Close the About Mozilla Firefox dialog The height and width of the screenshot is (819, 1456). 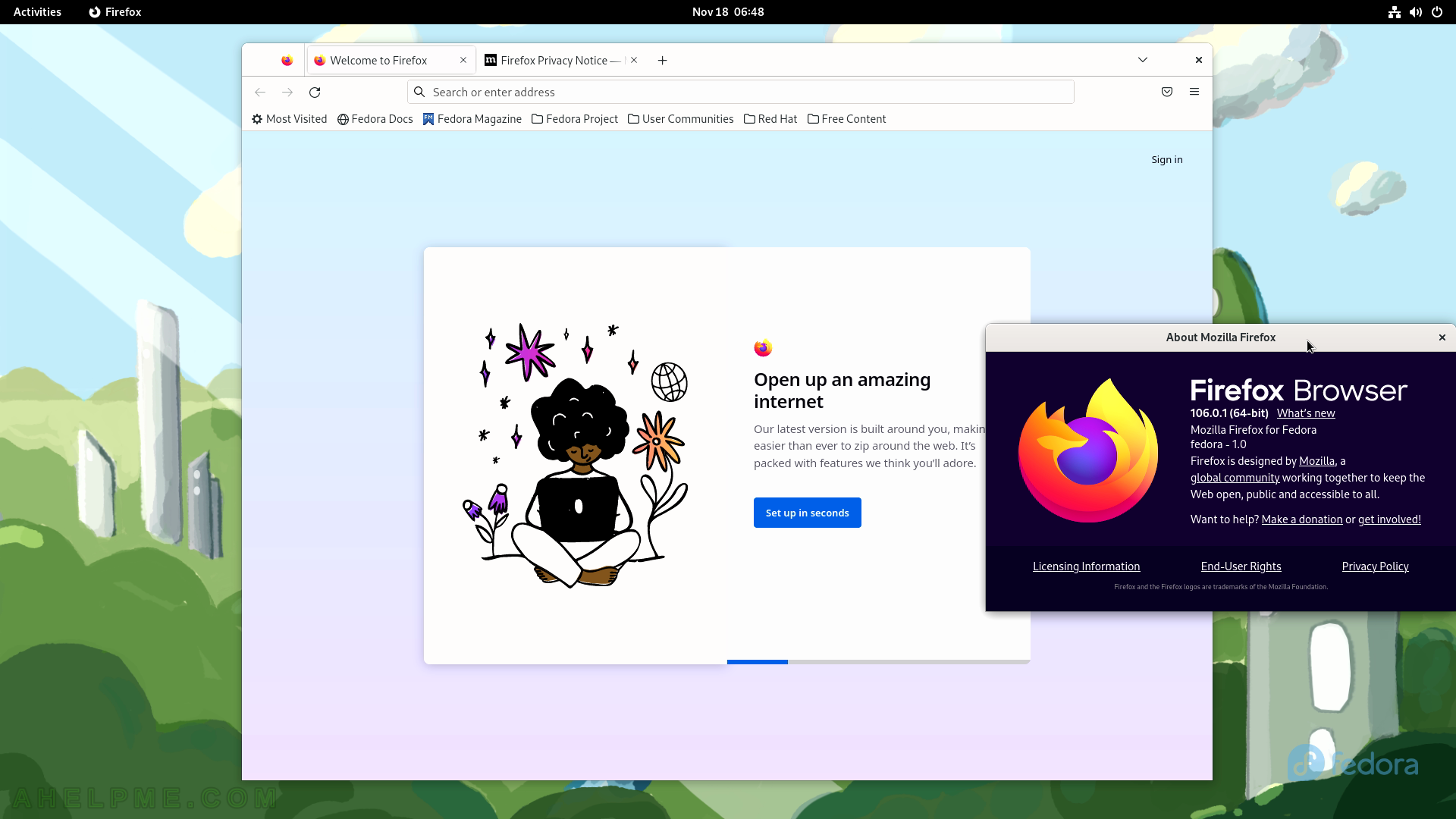click(1442, 337)
